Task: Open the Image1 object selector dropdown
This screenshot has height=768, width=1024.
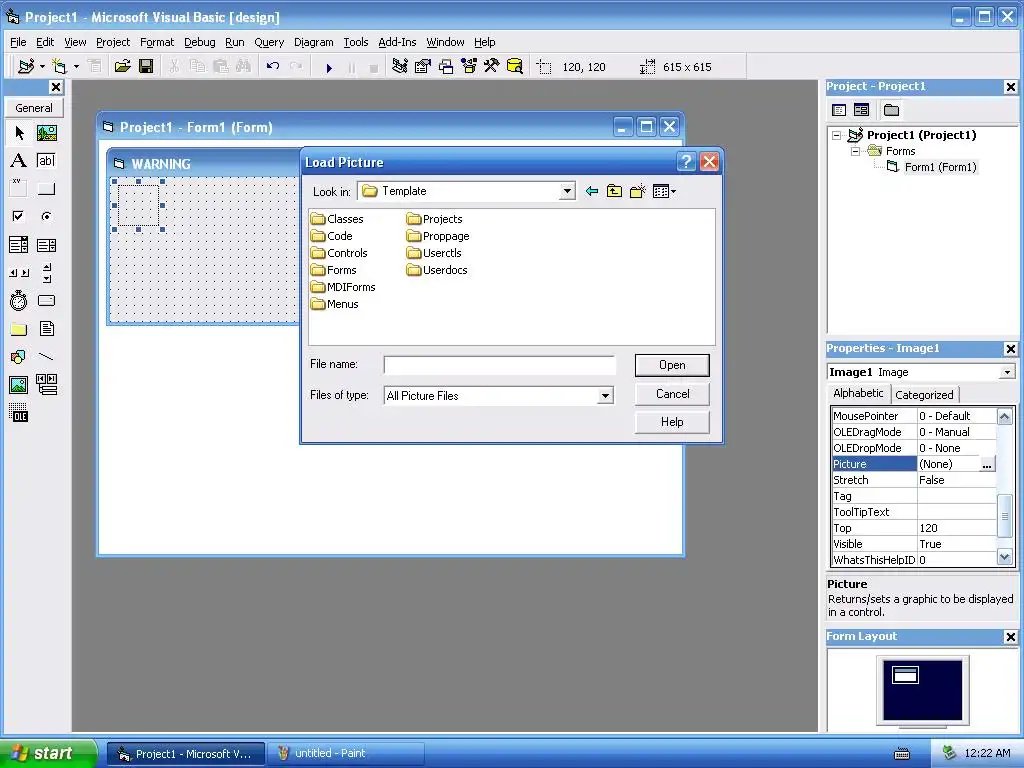Action: (x=1007, y=372)
